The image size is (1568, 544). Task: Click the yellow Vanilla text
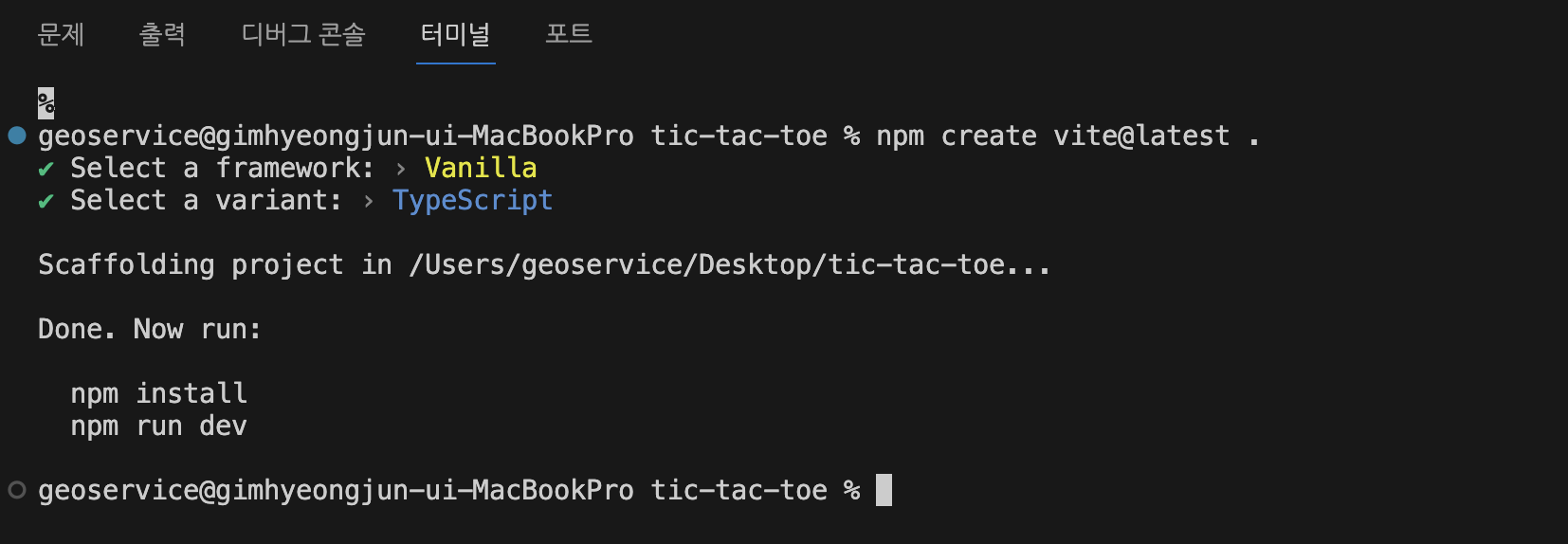tap(481, 168)
